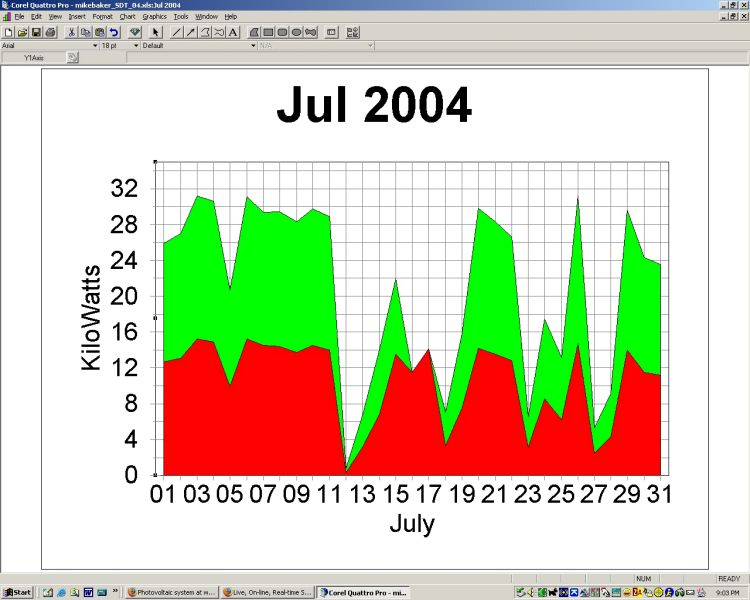The height and width of the screenshot is (600, 750).
Task: Click the Open folder icon
Action: 22,32
